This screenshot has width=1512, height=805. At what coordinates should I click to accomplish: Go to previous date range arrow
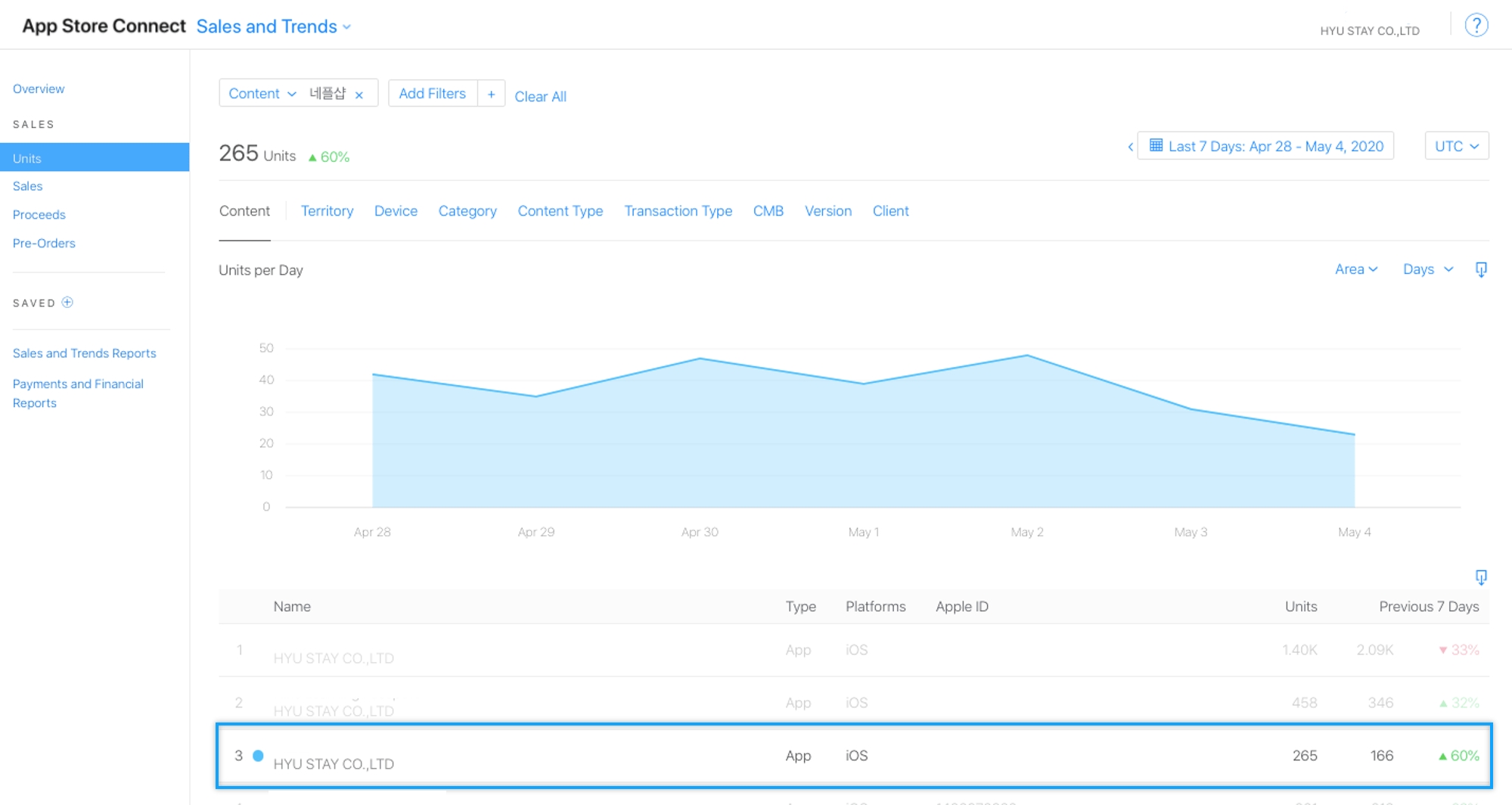point(1130,147)
